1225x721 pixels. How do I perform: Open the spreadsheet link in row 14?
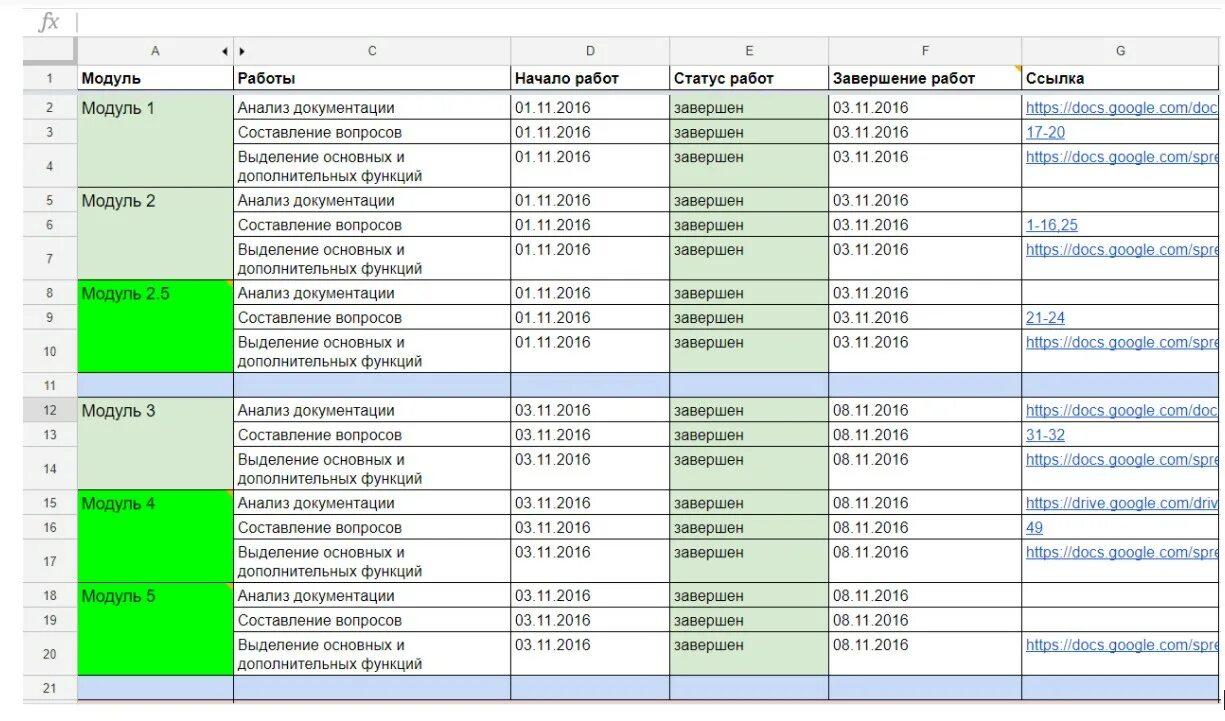click(x=1122, y=460)
